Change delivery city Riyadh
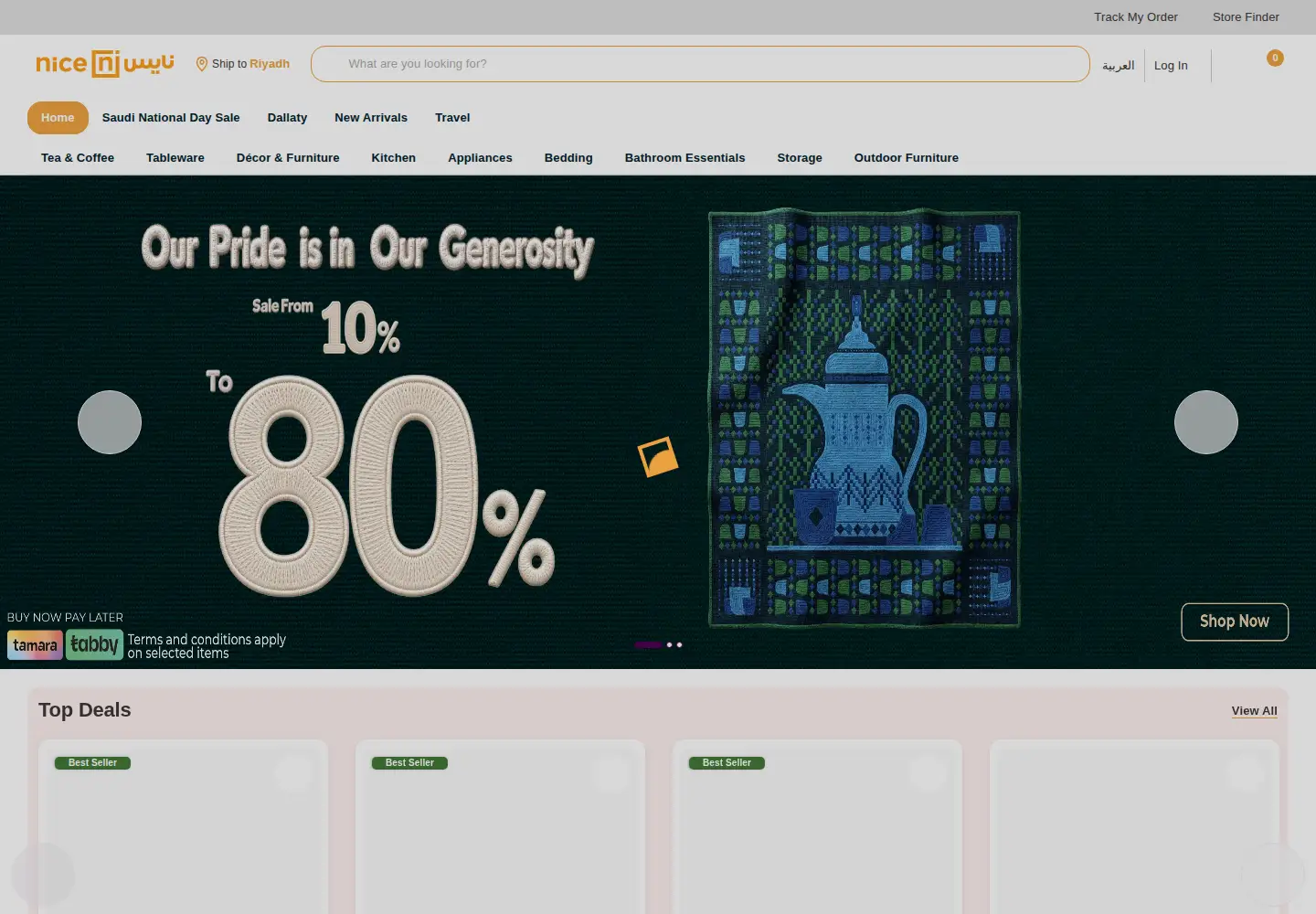This screenshot has width=1316, height=914. point(270,64)
